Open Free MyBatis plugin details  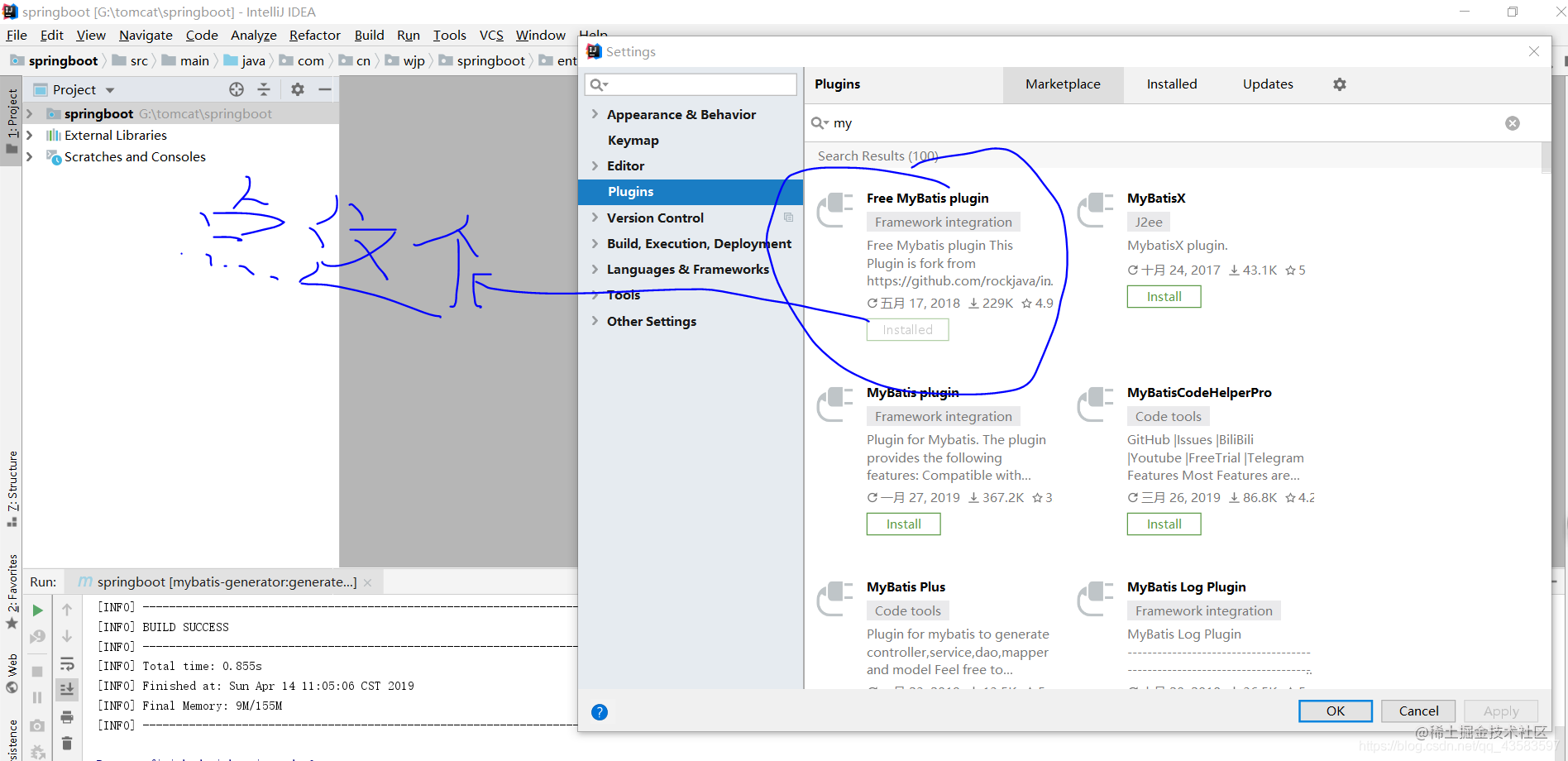(x=928, y=199)
